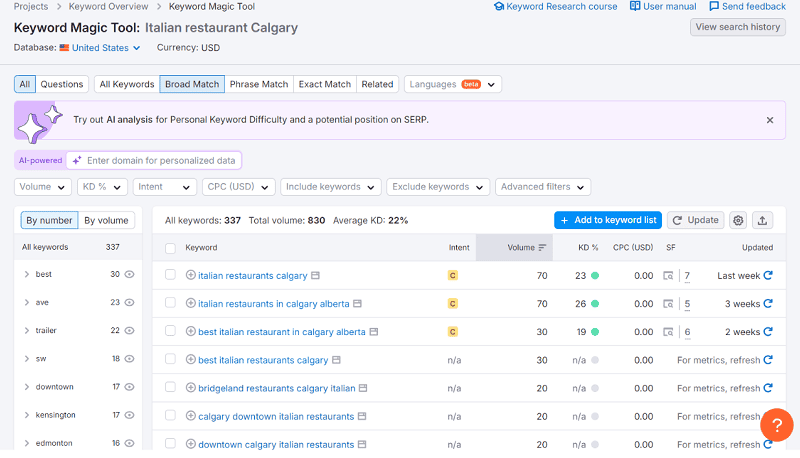Open SERP snapshot icon for best italian restaurants calgary
Image resolution: width=800 pixels, height=458 pixels.
337,360
